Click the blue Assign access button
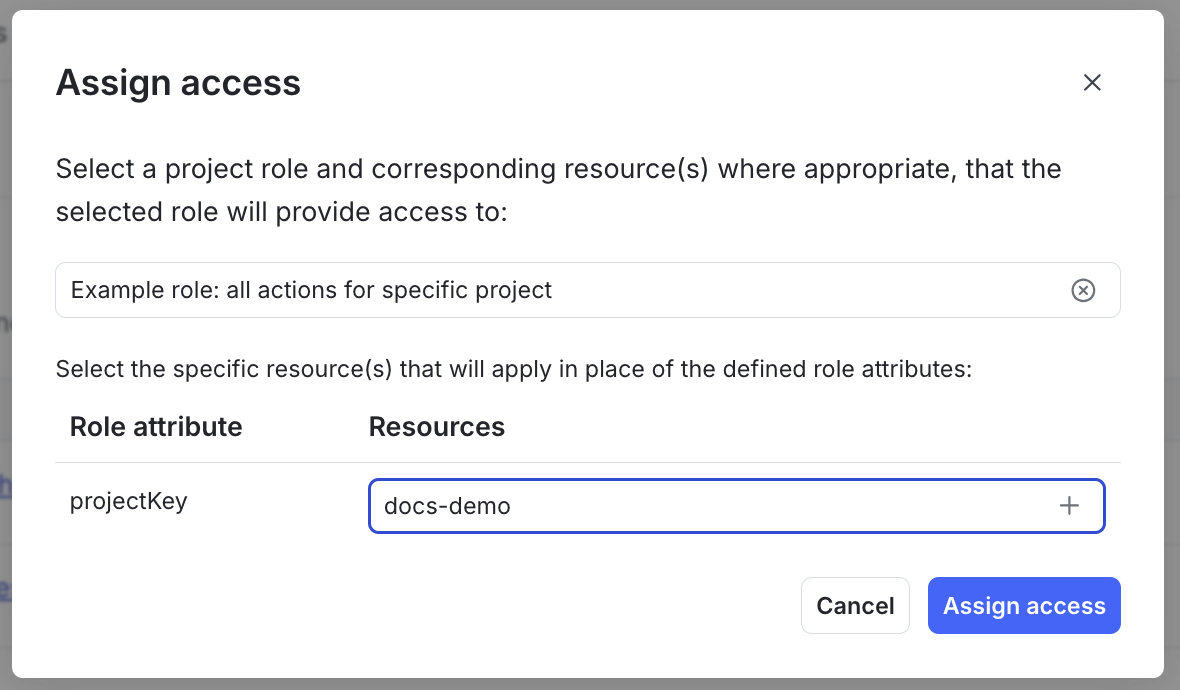This screenshot has width=1180, height=690. [x=1024, y=605]
